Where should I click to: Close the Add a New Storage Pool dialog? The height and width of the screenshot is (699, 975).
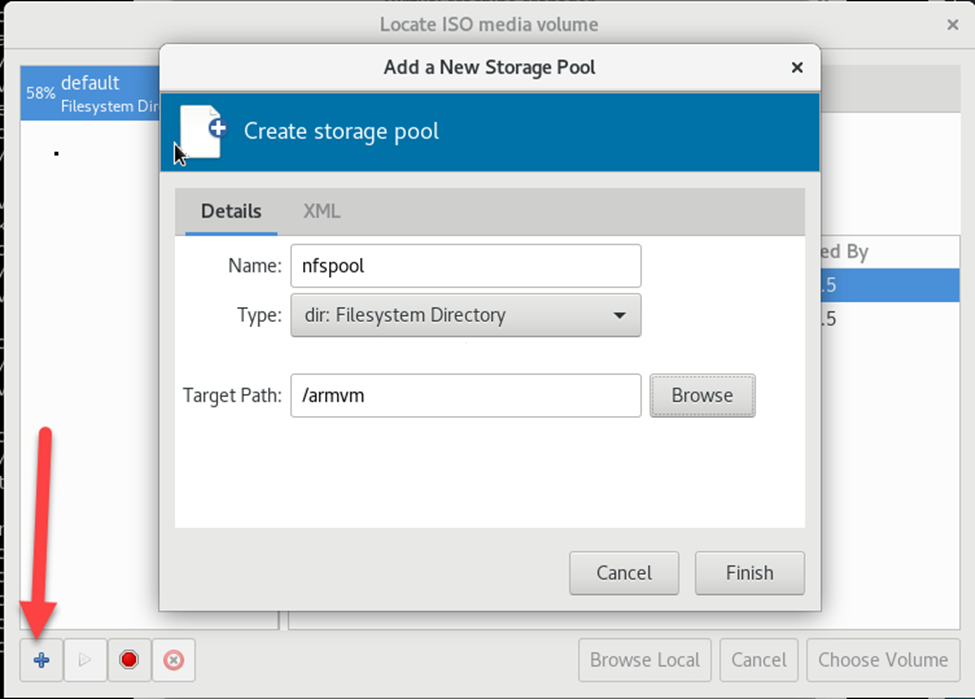pos(797,67)
